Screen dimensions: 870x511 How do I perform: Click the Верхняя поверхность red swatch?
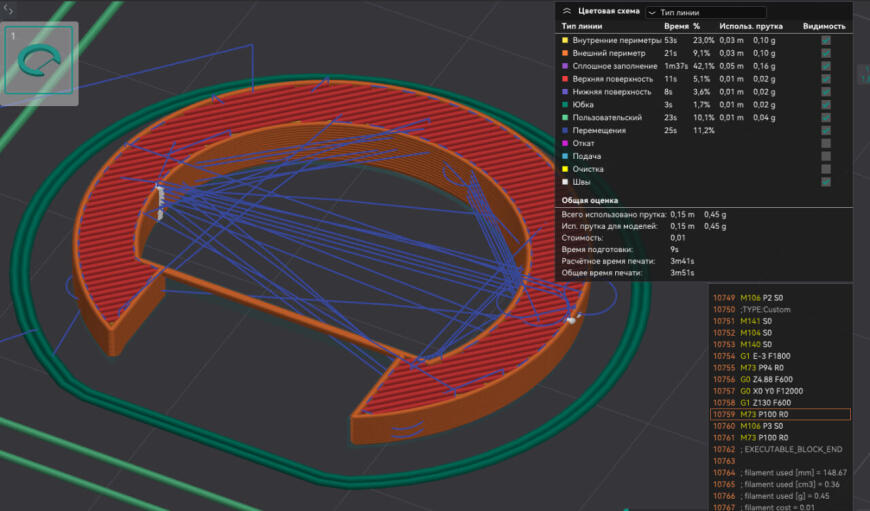565,79
